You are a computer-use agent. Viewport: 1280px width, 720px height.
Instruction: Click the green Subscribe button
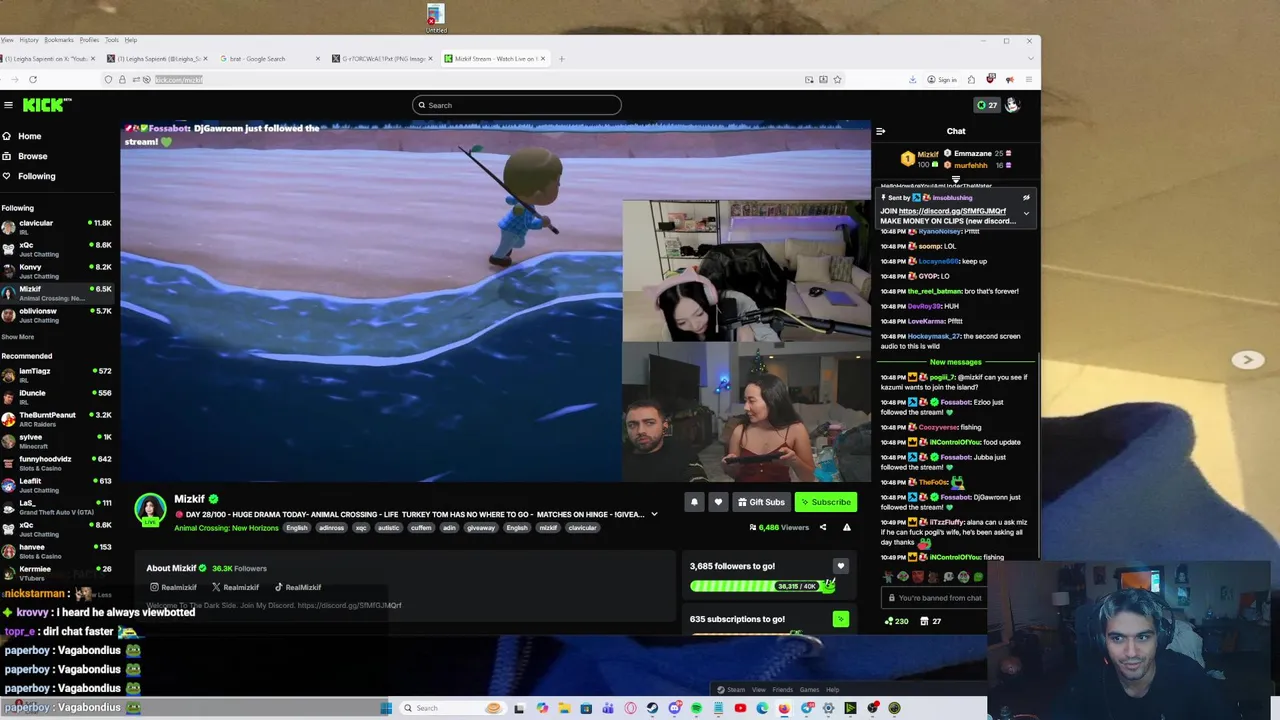(x=825, y=502)
